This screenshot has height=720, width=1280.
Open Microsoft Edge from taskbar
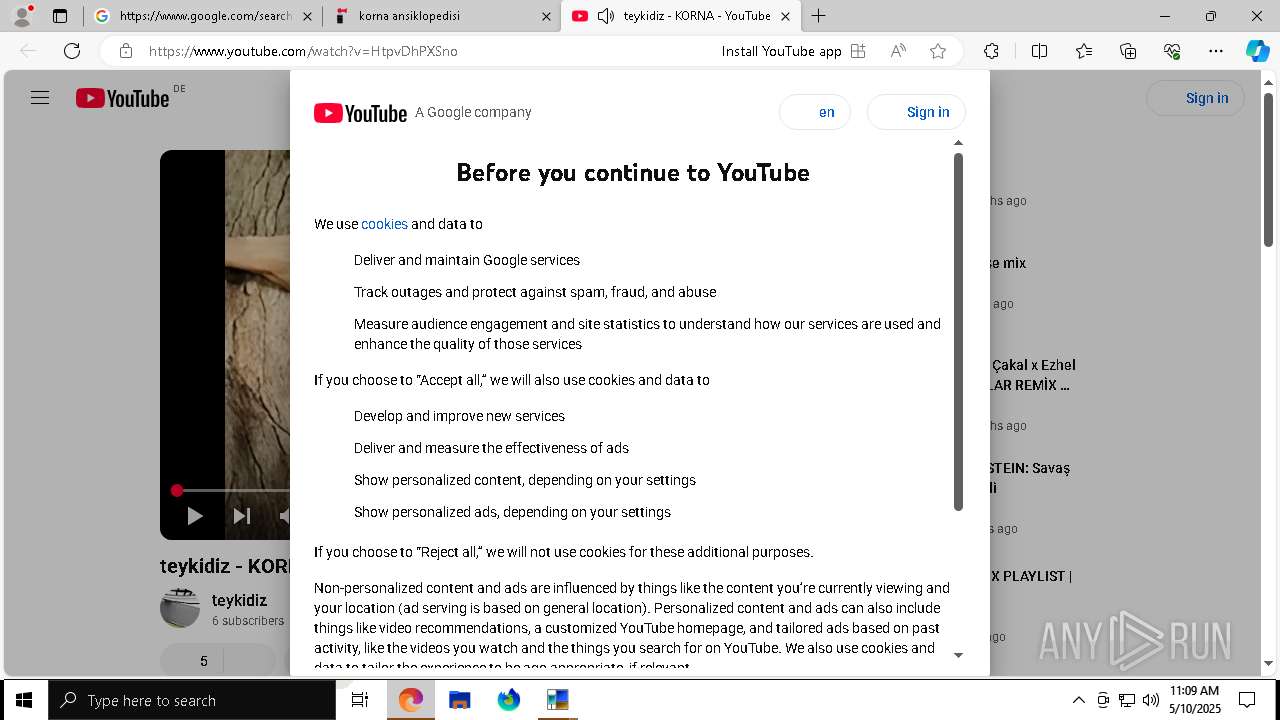pyautogui.click(x=411, y=700)
